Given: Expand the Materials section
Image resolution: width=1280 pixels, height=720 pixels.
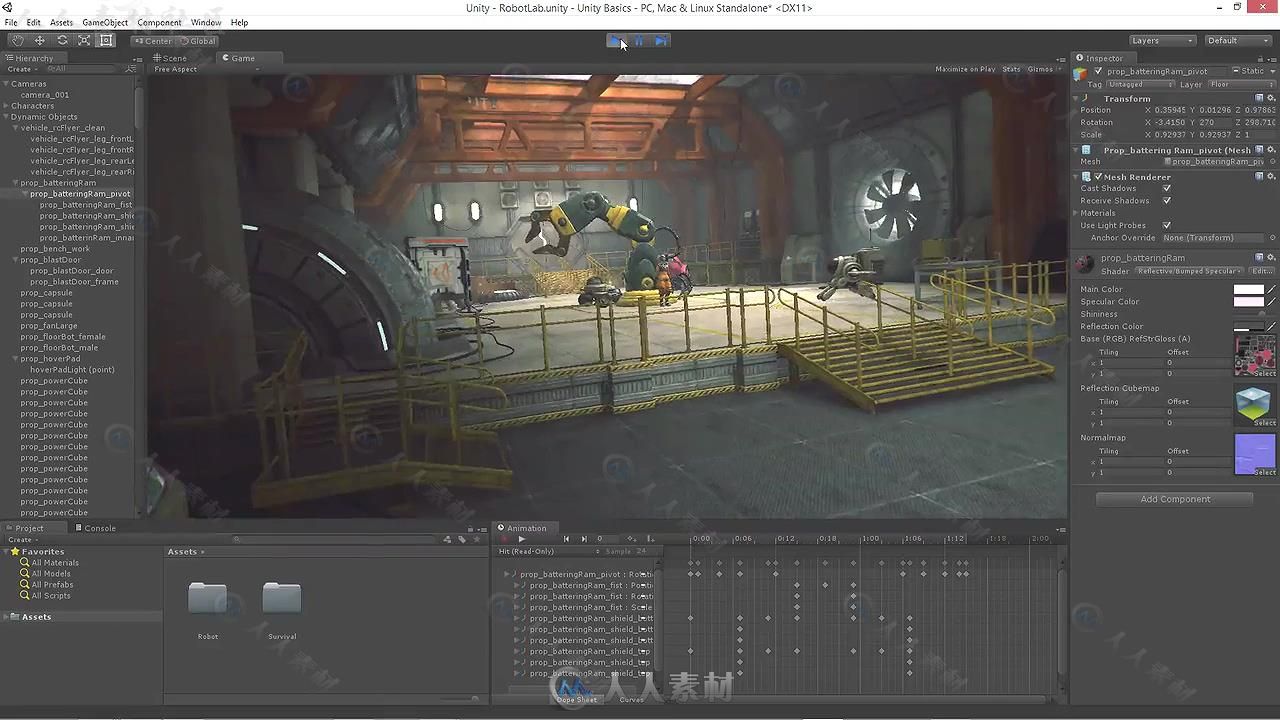Looking at the screenshot, I should 1077,213.
